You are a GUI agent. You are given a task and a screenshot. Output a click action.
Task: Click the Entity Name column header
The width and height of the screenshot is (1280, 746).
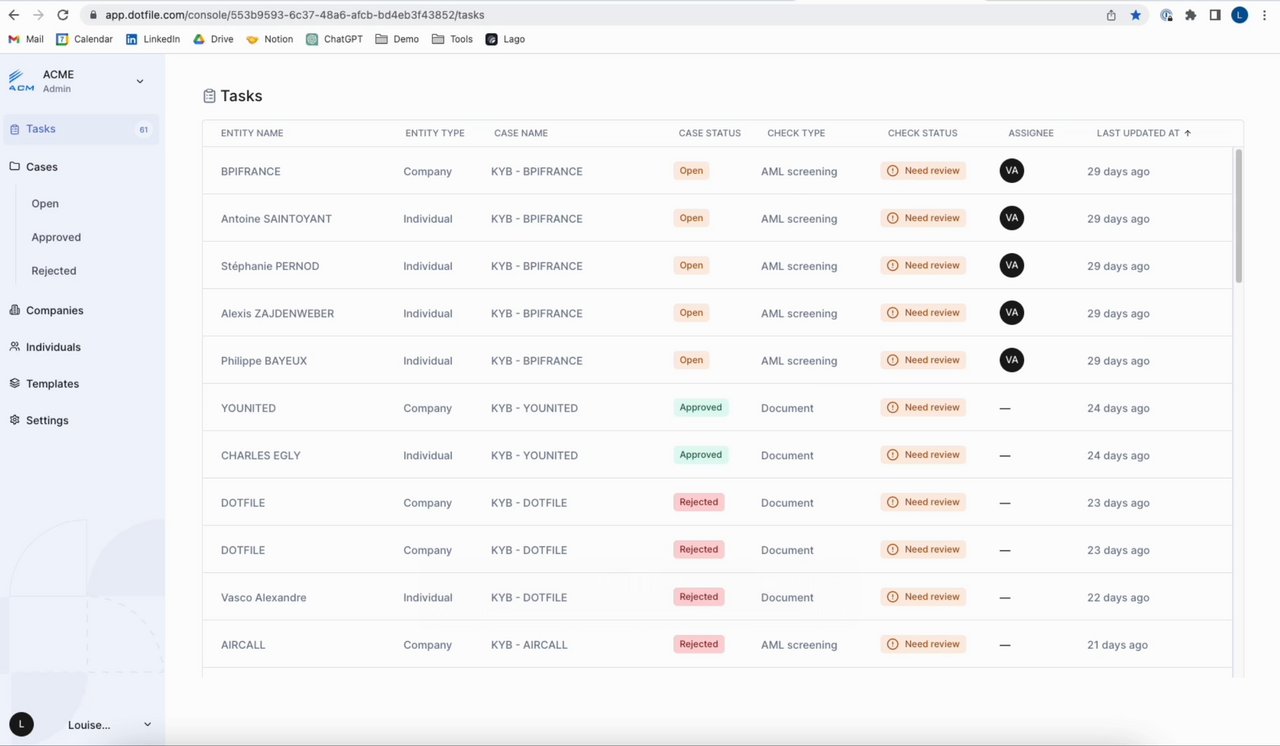coord(252,133)
